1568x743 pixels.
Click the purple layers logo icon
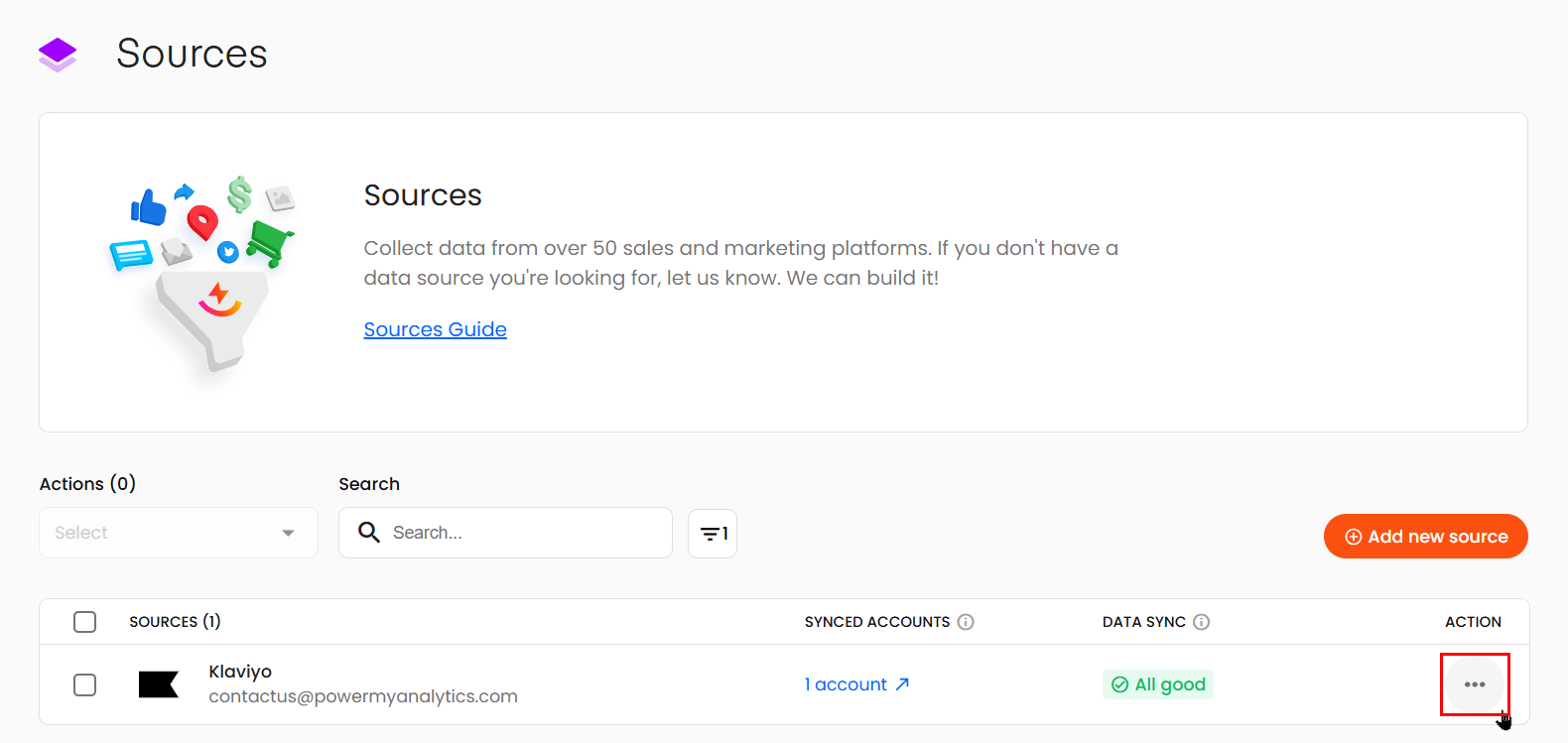pyautogui.click(x=58, y=55)
